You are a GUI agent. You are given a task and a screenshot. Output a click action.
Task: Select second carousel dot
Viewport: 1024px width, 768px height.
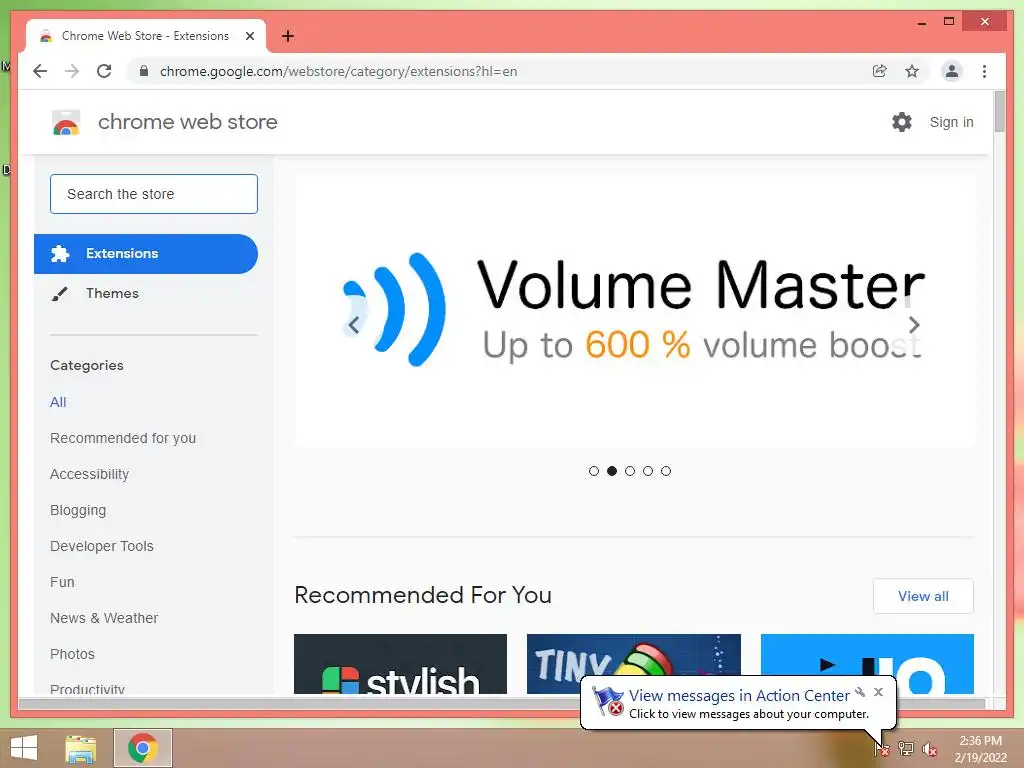[612, 471]
